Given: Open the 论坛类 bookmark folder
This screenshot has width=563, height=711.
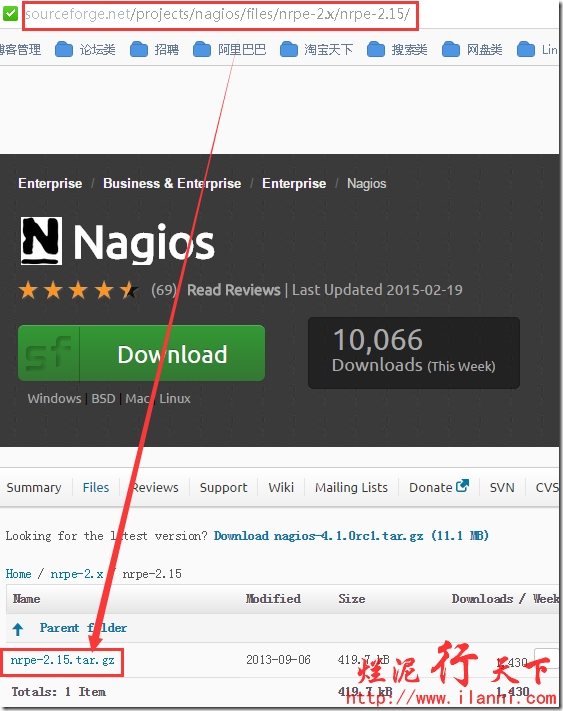Looking at the screenshot, I should (85, 49).
